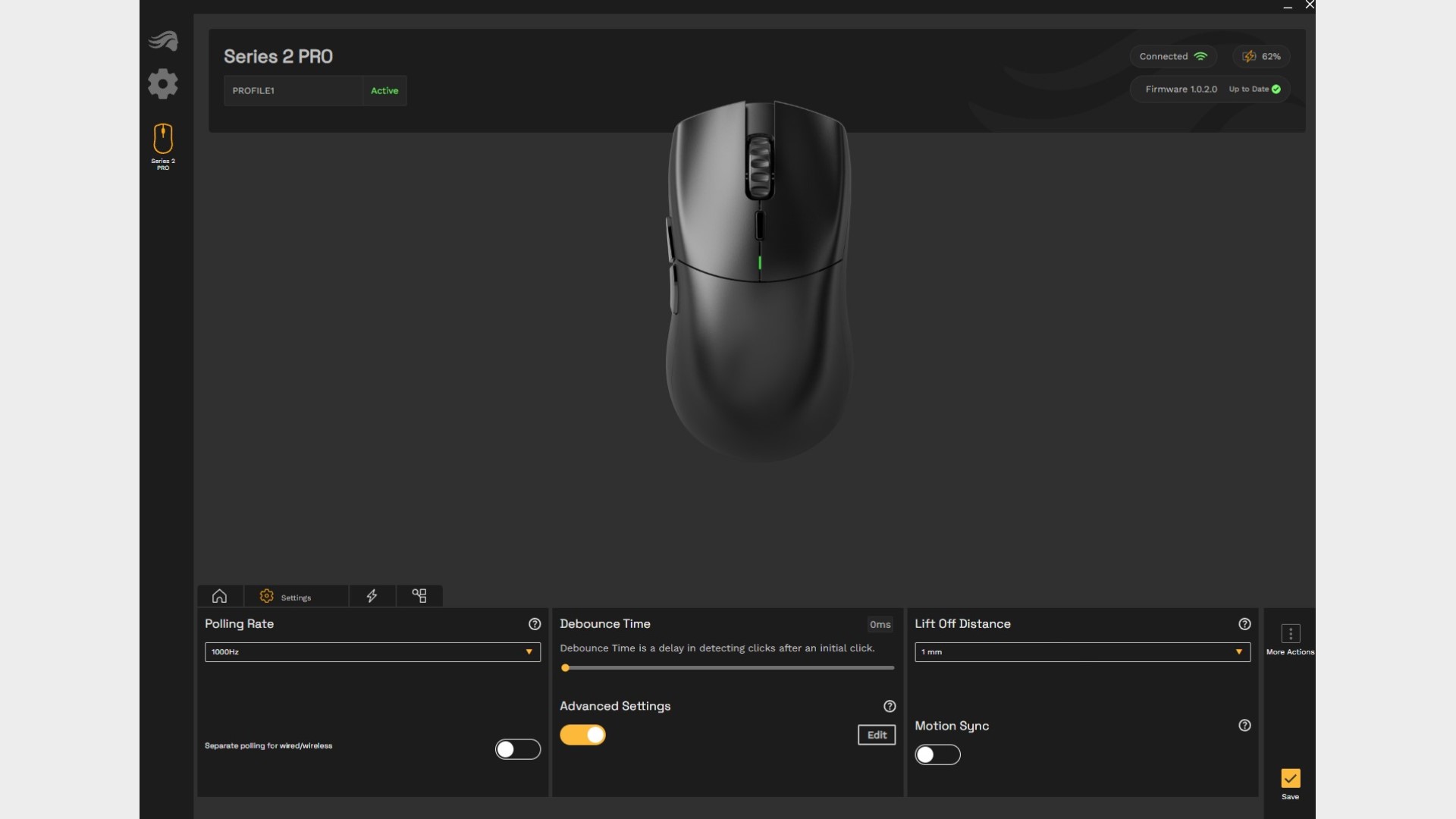This screenshot has height=819, width=1456.
Task: Click the Edit button for Advanced Settings
Action: [876, 735]
